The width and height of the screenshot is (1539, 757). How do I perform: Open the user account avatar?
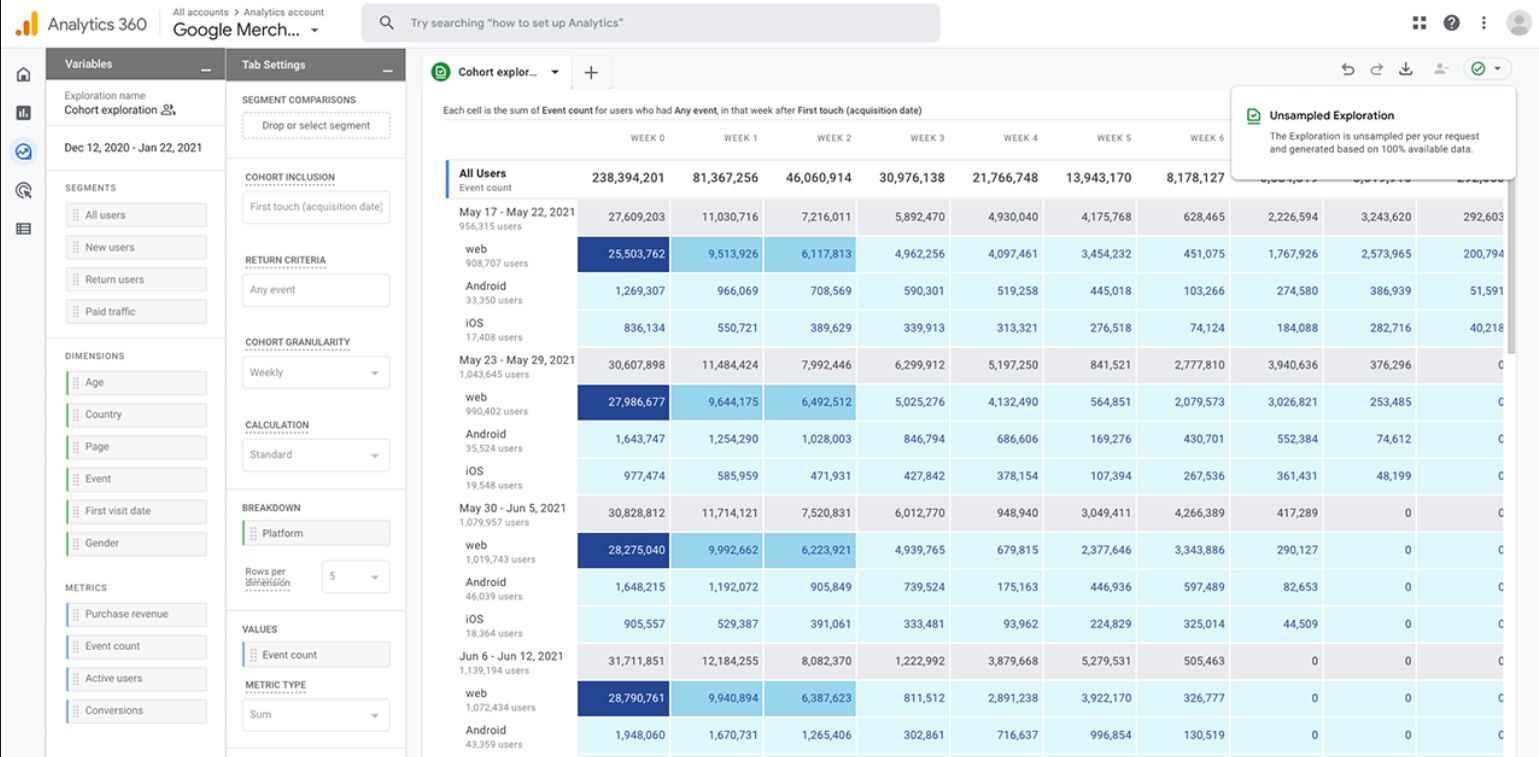(1518, 23)
